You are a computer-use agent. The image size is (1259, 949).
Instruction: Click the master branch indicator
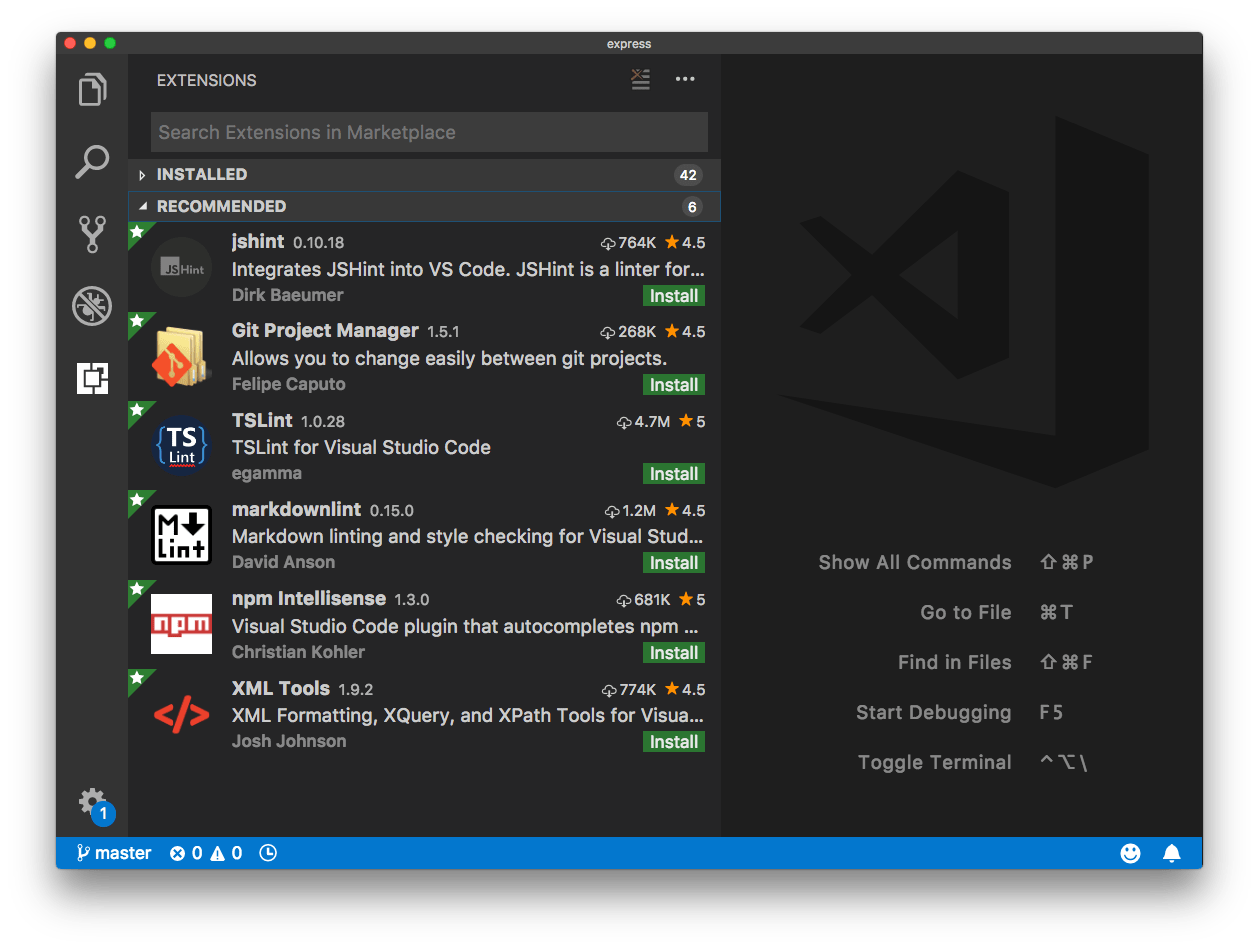(x=113, y=853)
